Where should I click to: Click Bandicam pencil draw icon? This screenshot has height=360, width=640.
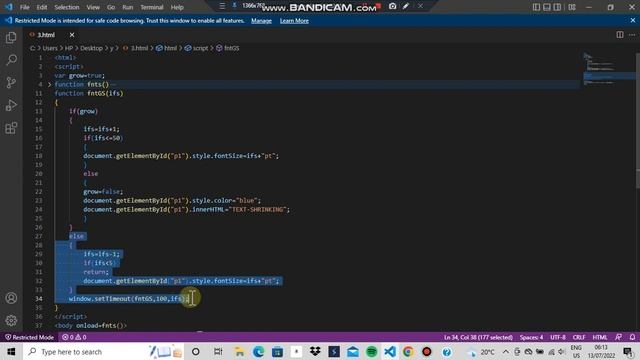pos(406,6)
